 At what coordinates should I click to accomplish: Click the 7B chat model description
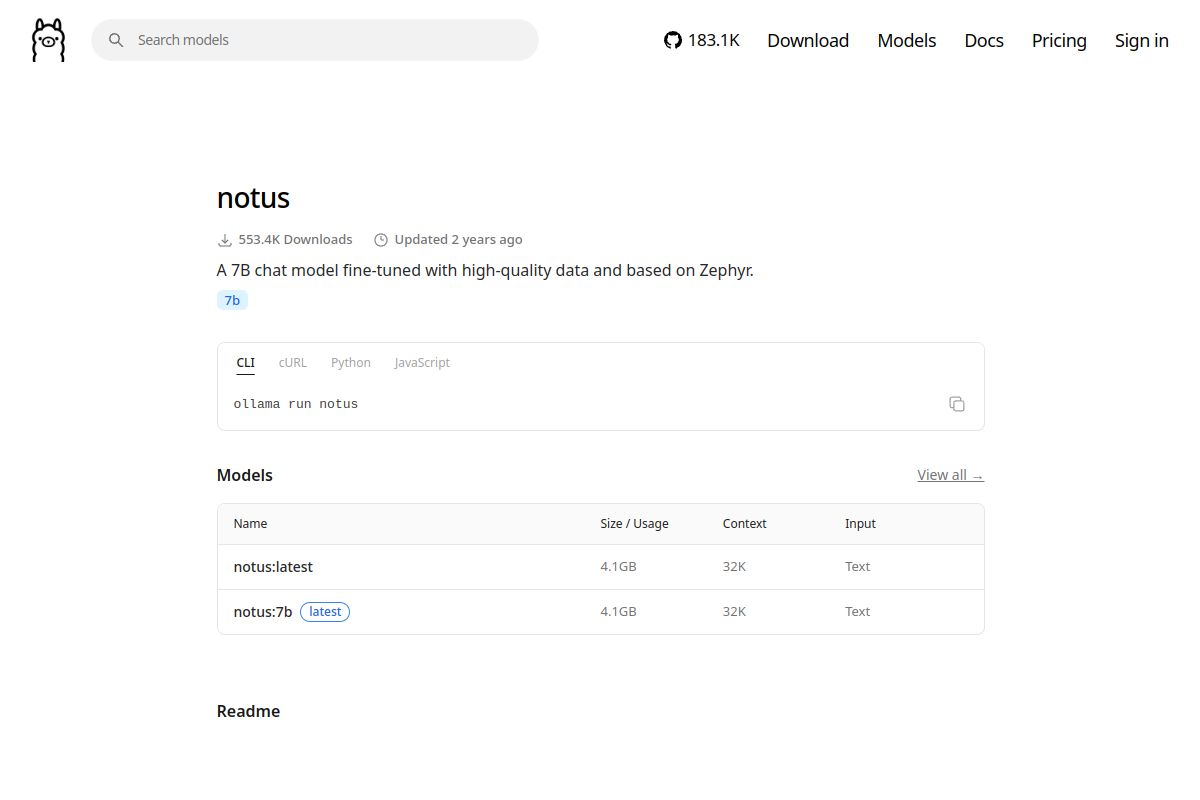(485, 271)
